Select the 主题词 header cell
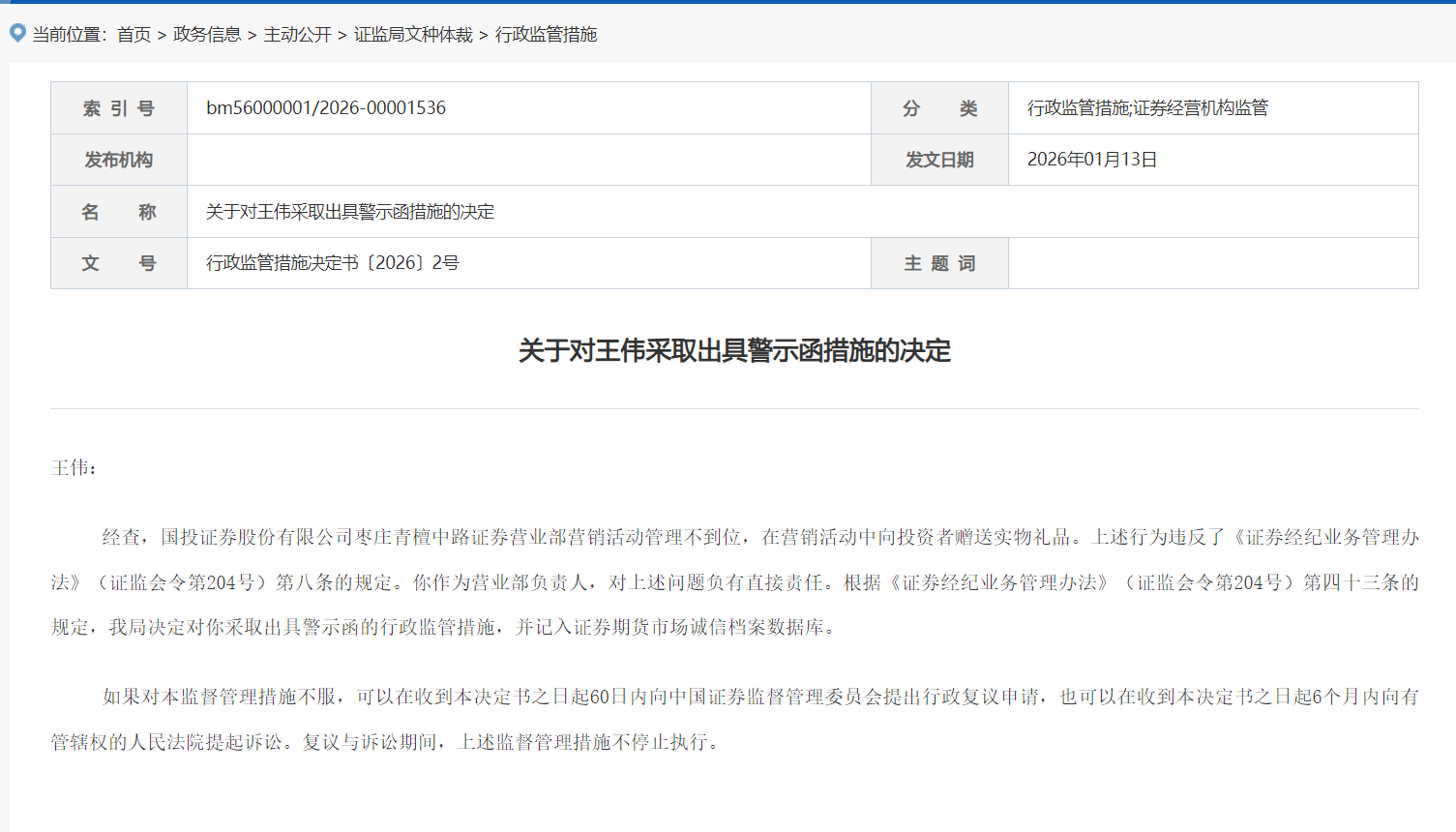Image resolution: width=1456 pixels, height=832 pixels. tap(939, 262)
